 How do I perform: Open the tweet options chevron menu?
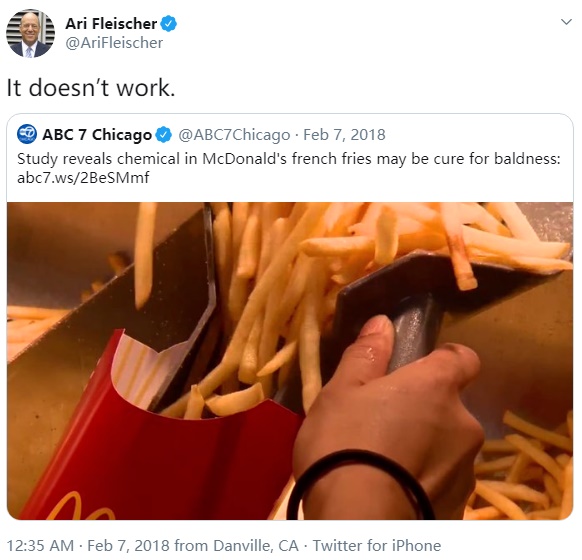point(566,22)
